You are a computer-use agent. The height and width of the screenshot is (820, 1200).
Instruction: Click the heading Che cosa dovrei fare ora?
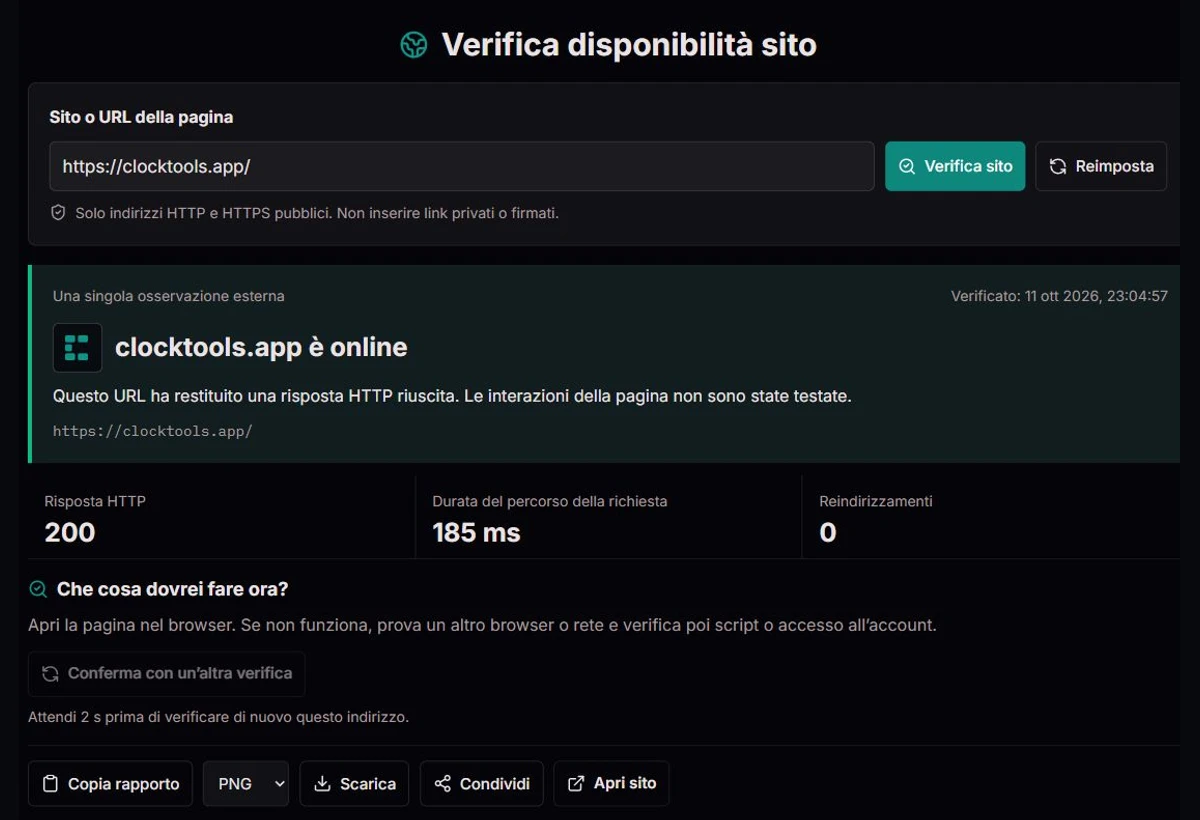172,589
